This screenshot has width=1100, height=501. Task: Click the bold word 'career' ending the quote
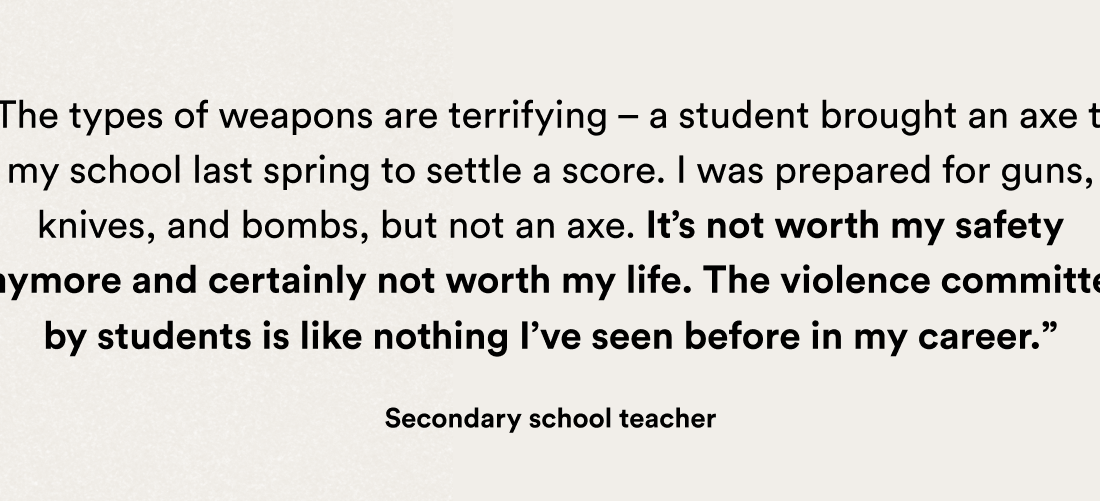click(x=980, y=338)
